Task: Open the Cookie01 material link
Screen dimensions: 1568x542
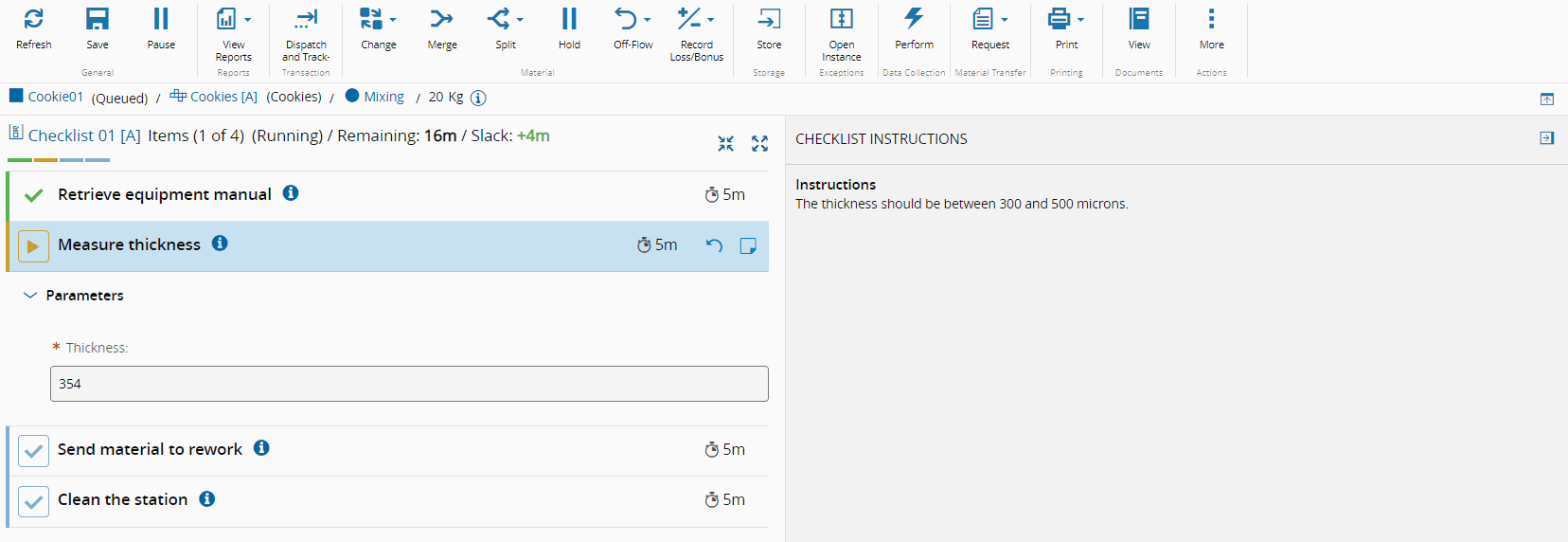Action: [x=55, y=97]
